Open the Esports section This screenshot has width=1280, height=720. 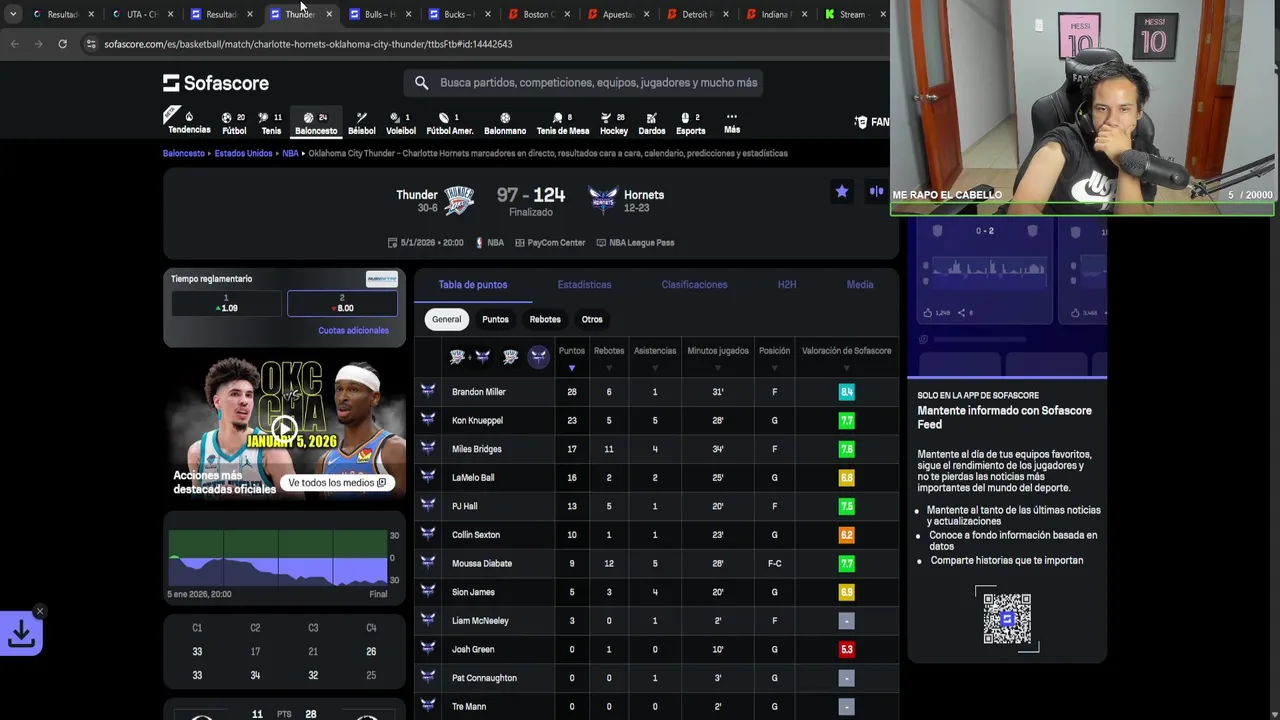click(x=690, y=123)
